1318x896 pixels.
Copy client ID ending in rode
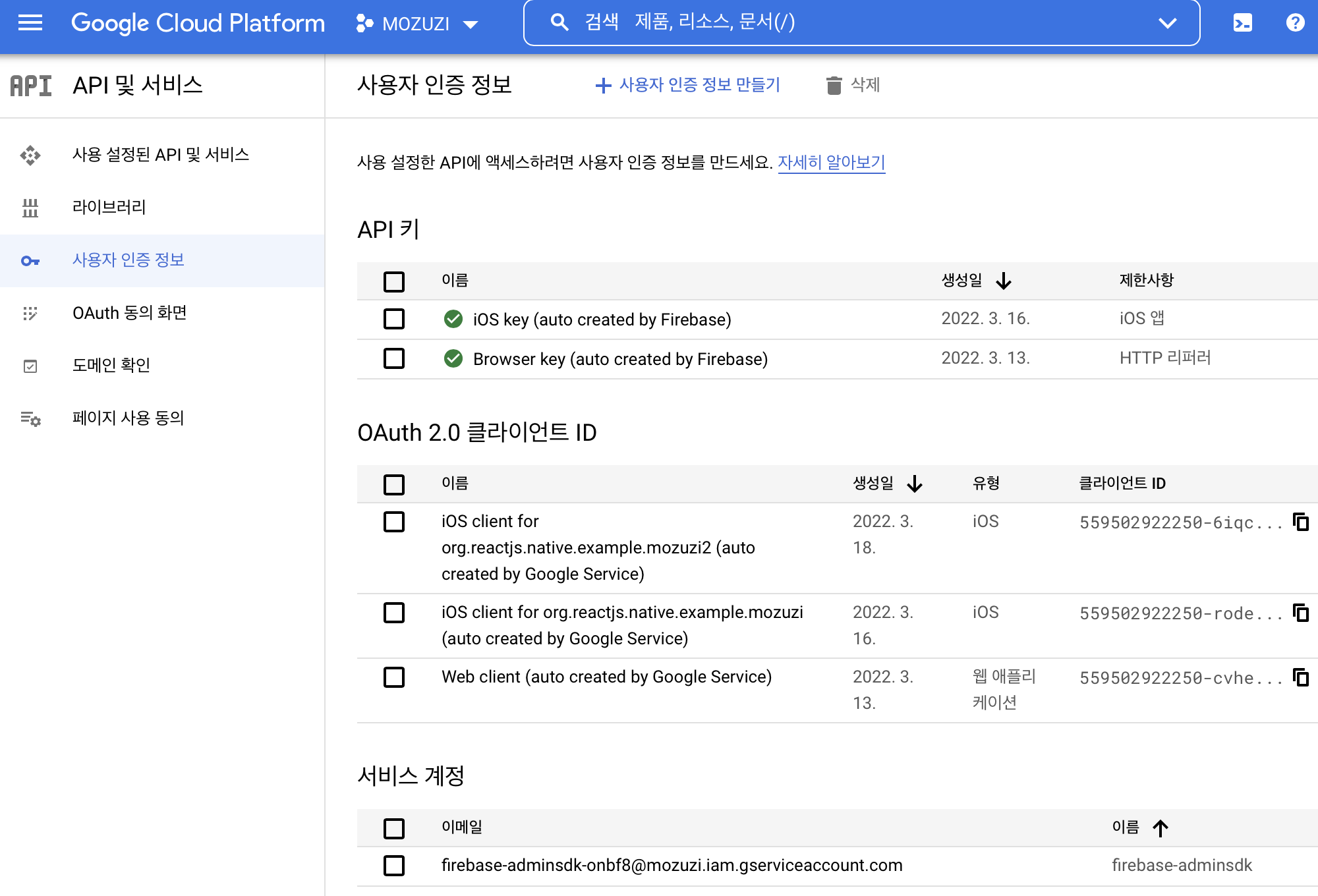1301,613
